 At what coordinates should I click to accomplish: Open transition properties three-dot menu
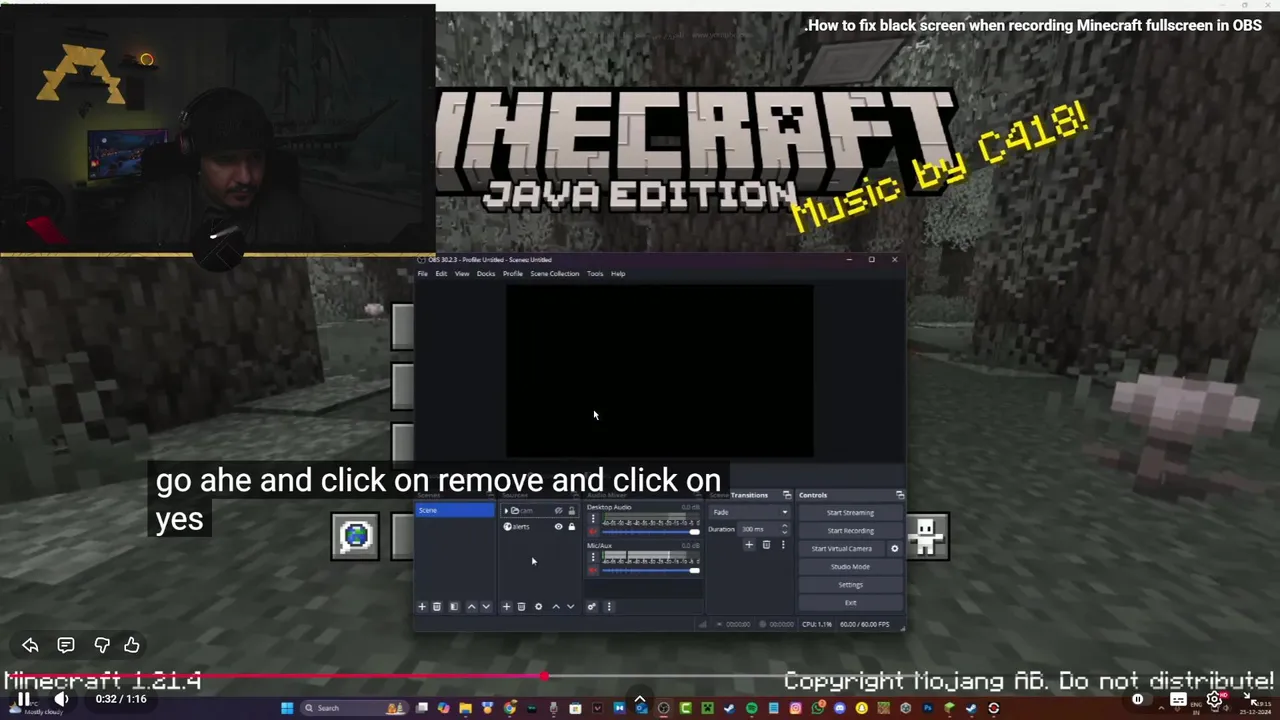click(783, 545)
